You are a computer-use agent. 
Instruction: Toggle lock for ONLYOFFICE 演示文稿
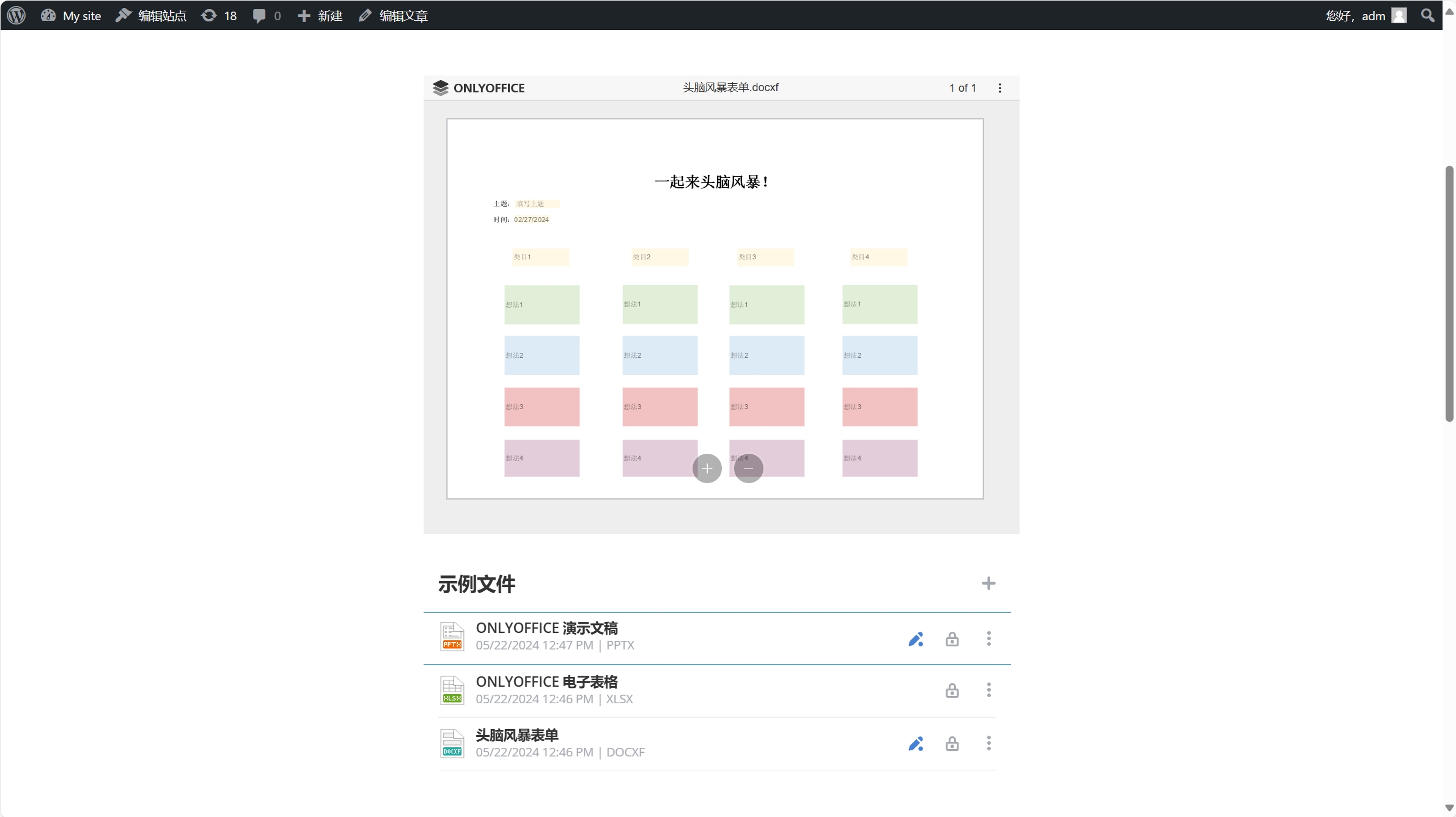[952, 639]
